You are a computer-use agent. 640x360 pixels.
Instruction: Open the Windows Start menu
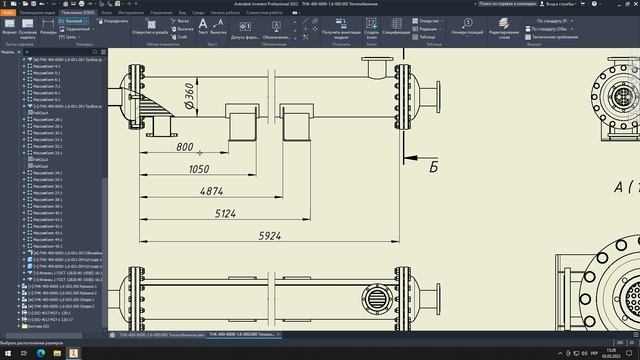click(x=8, y=353)
